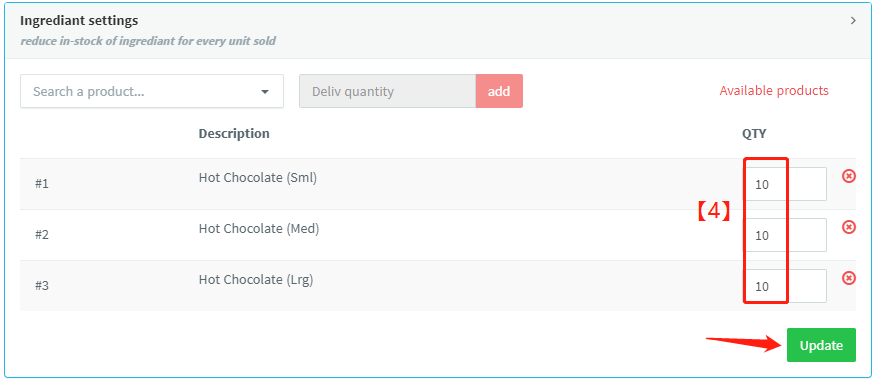
Task: Click the Ingrediant settings panel title
Action: tap(79, 21)
